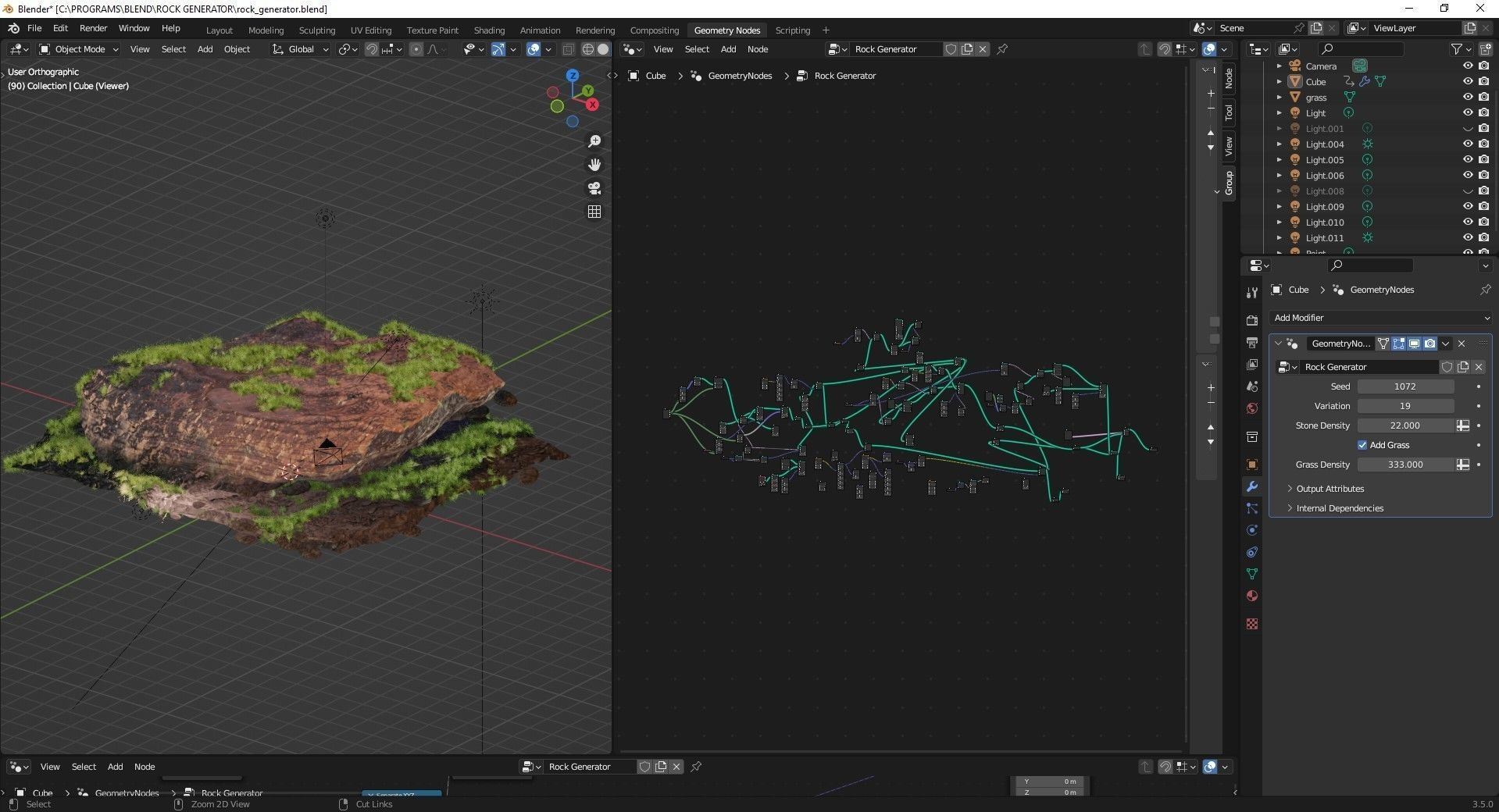Select wireframe viewport shading mode
This screenshot has width=1499, height=812.
pyautogui.click(x=588, y=49)
